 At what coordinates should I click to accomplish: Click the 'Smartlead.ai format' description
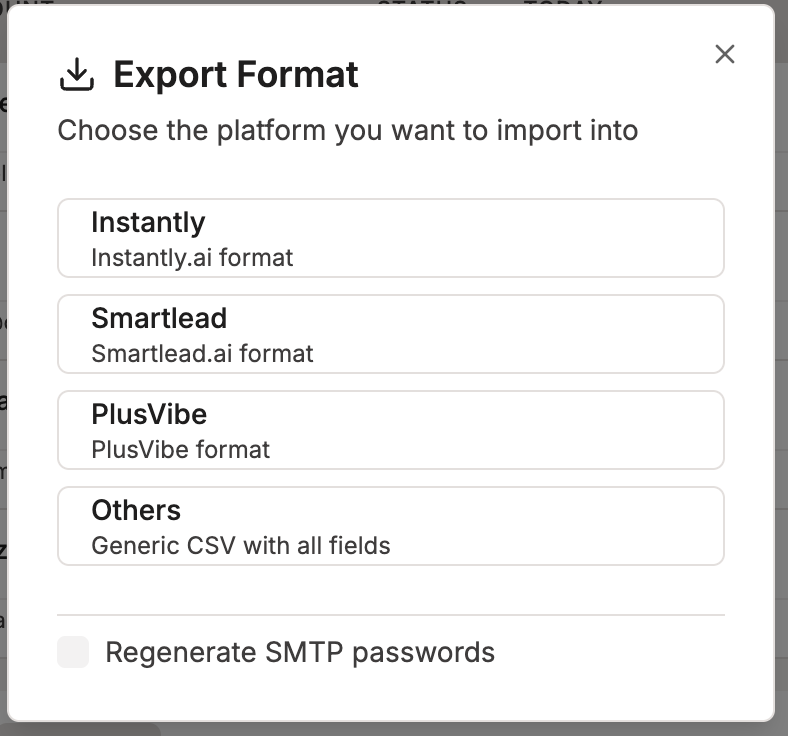click(x=202, y=354)
